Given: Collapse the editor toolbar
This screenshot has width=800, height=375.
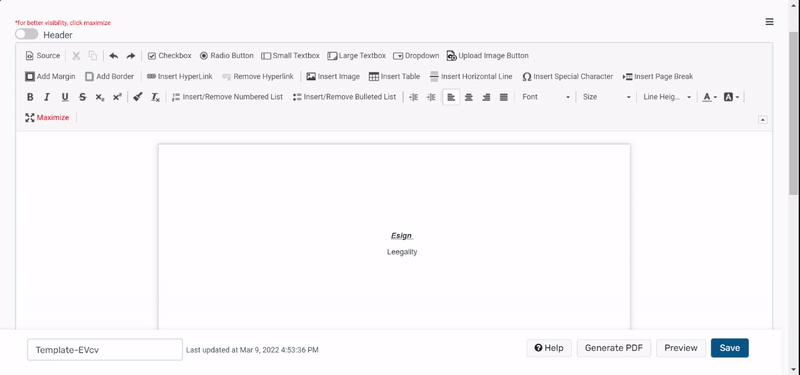Looking at the screenshot, I should 763,120.
